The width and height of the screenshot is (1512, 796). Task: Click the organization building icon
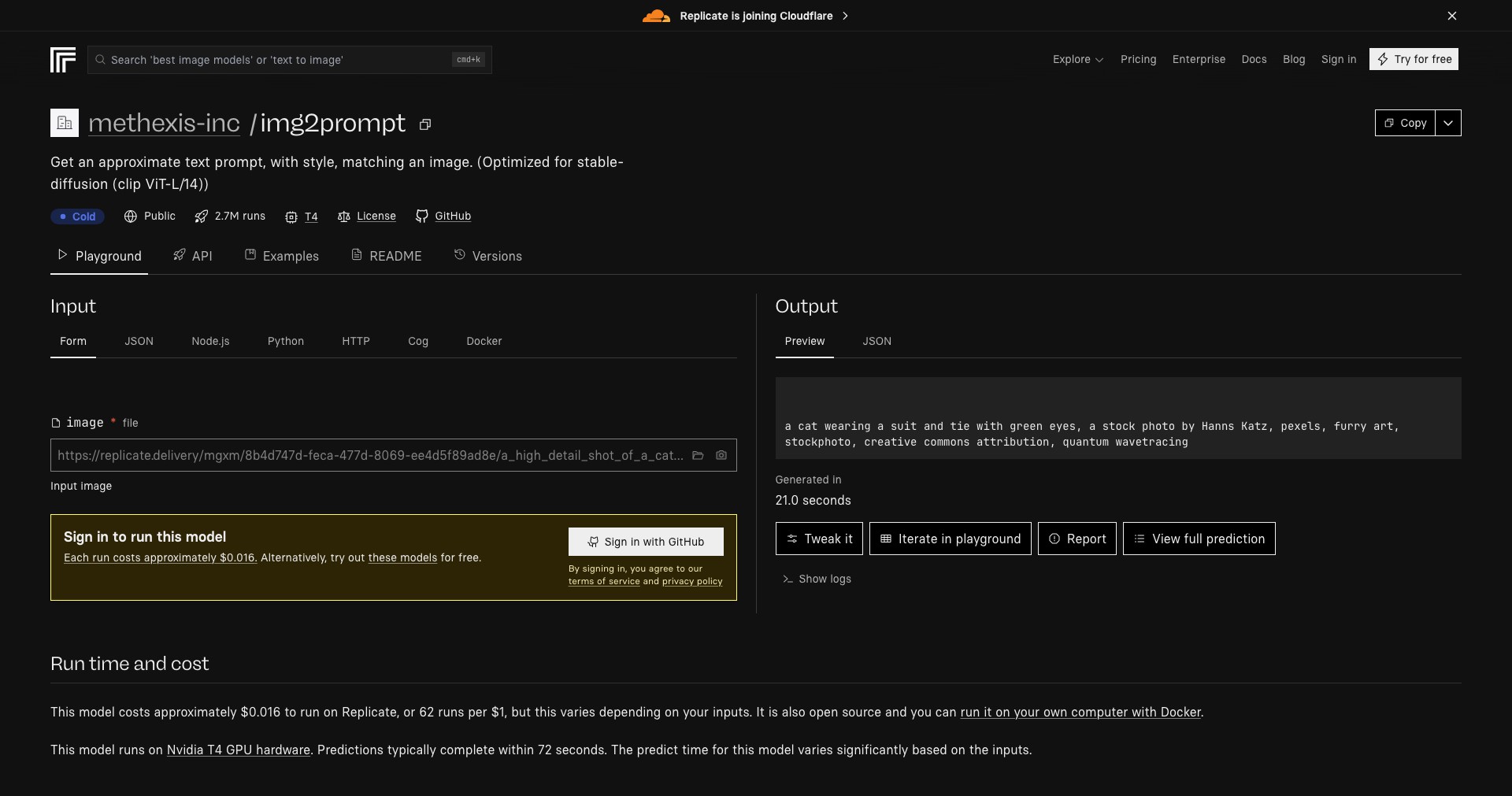(65, 123)
